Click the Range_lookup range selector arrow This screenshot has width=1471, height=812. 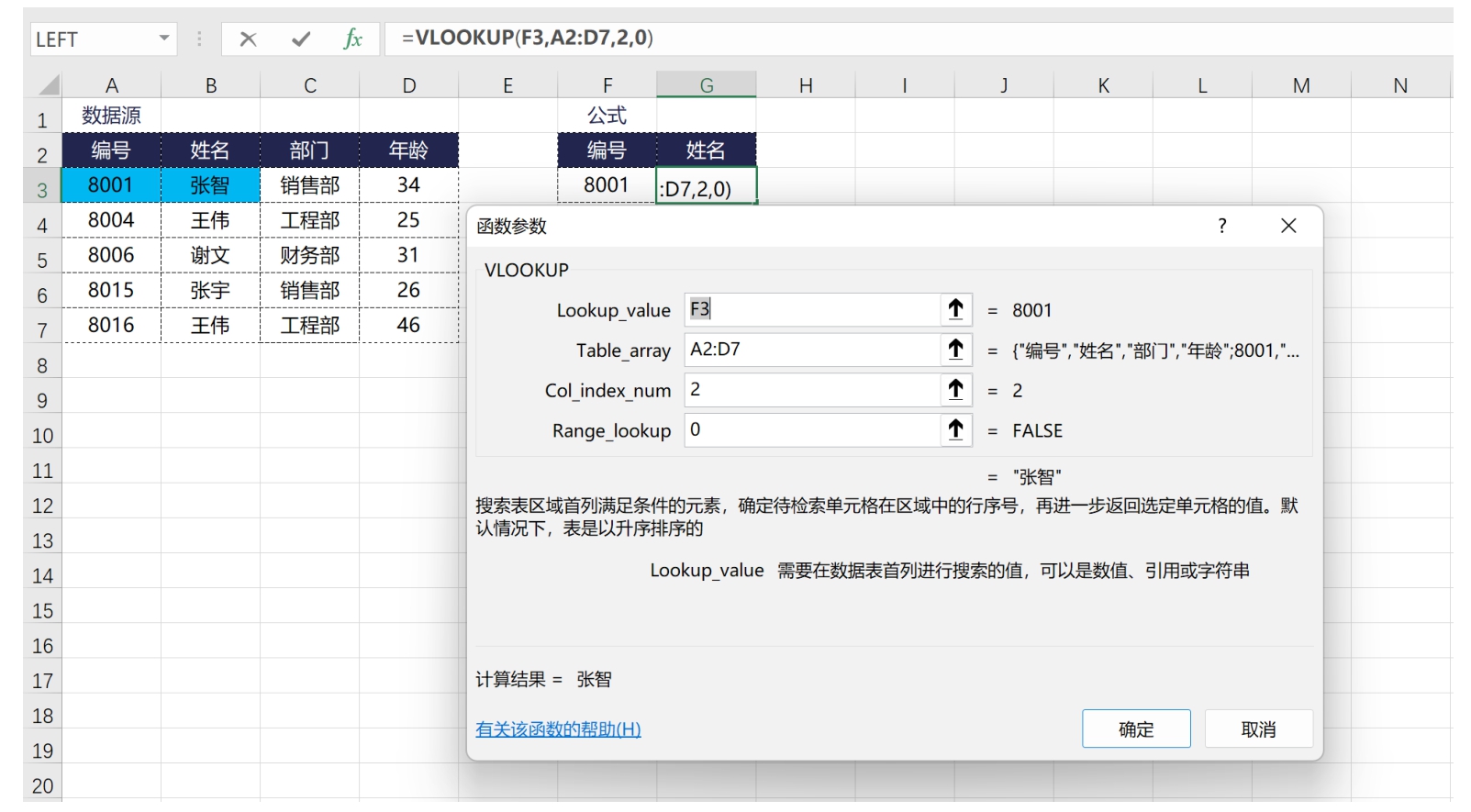(955, 429)
